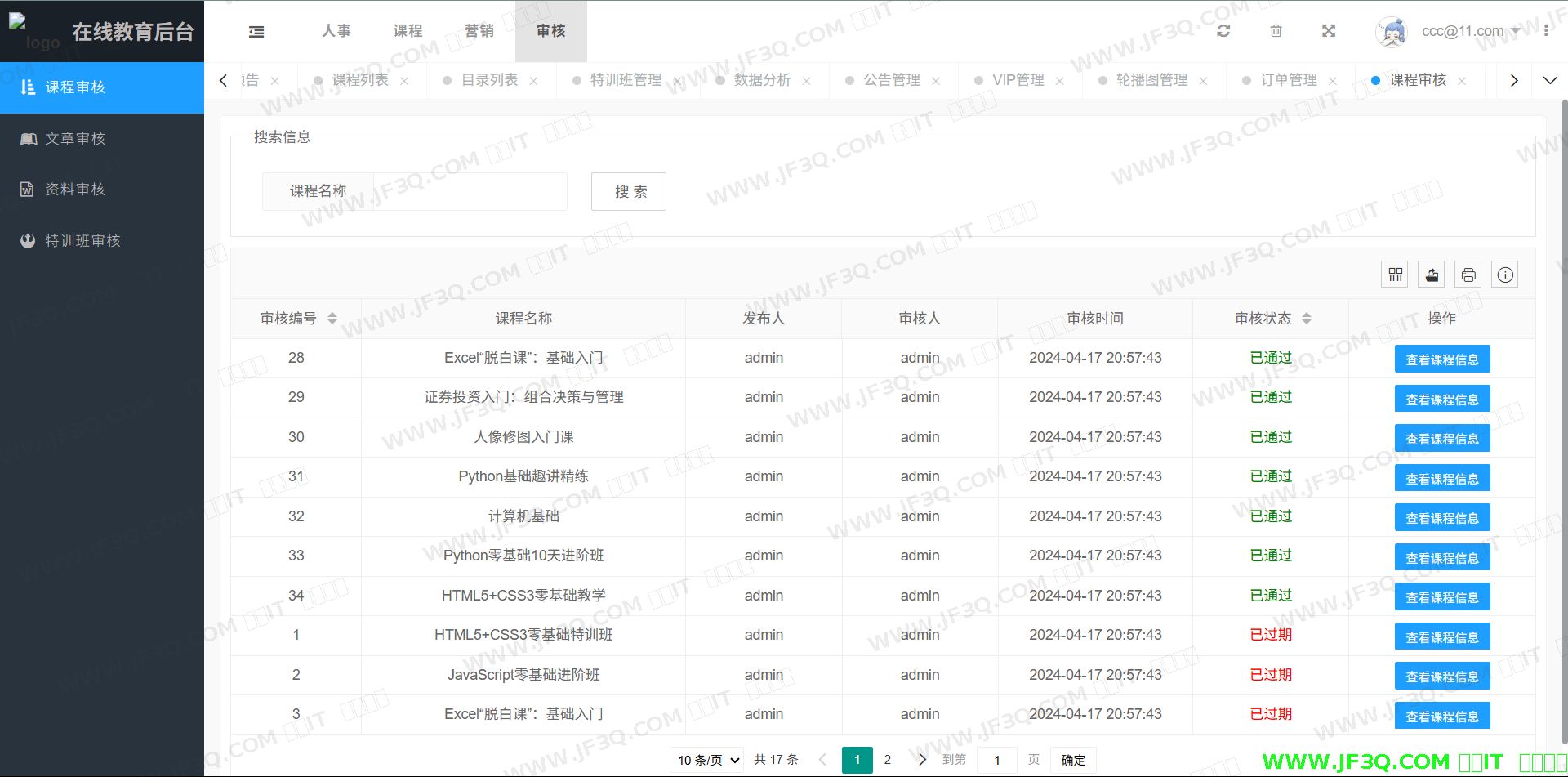1568x777 pixels.
Task: Expand the tab list down chevron
Action: (1550, 80)
